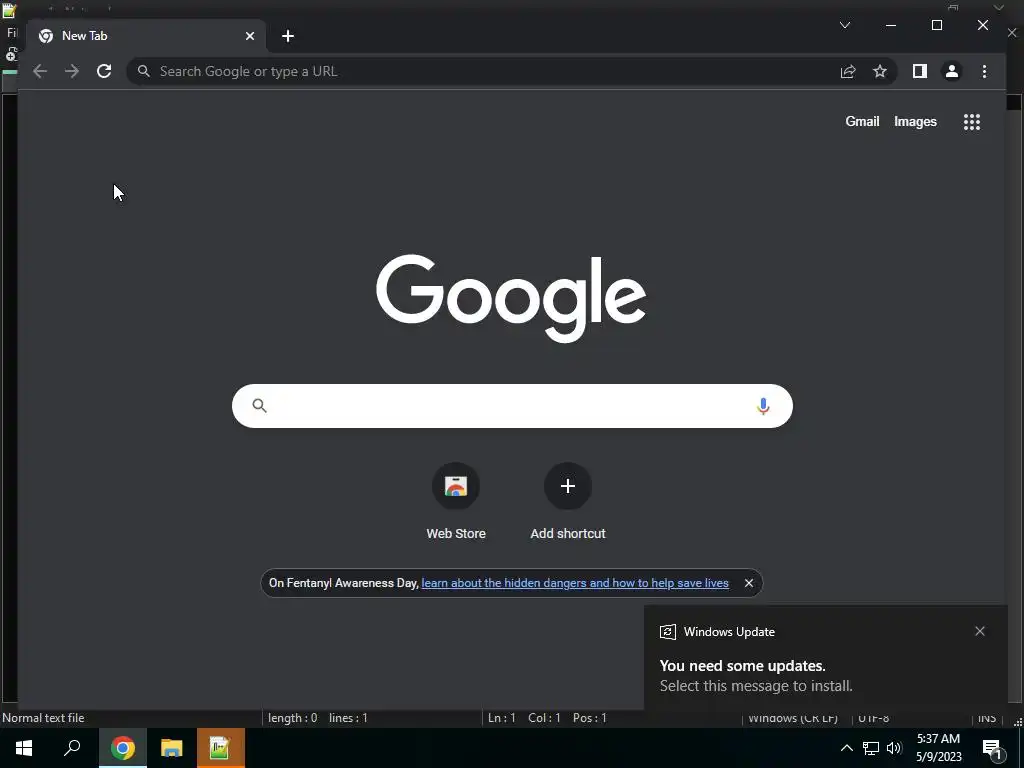Open the Chrome profile avatar menu
1024x768 pixels.
tap(952, 71)
